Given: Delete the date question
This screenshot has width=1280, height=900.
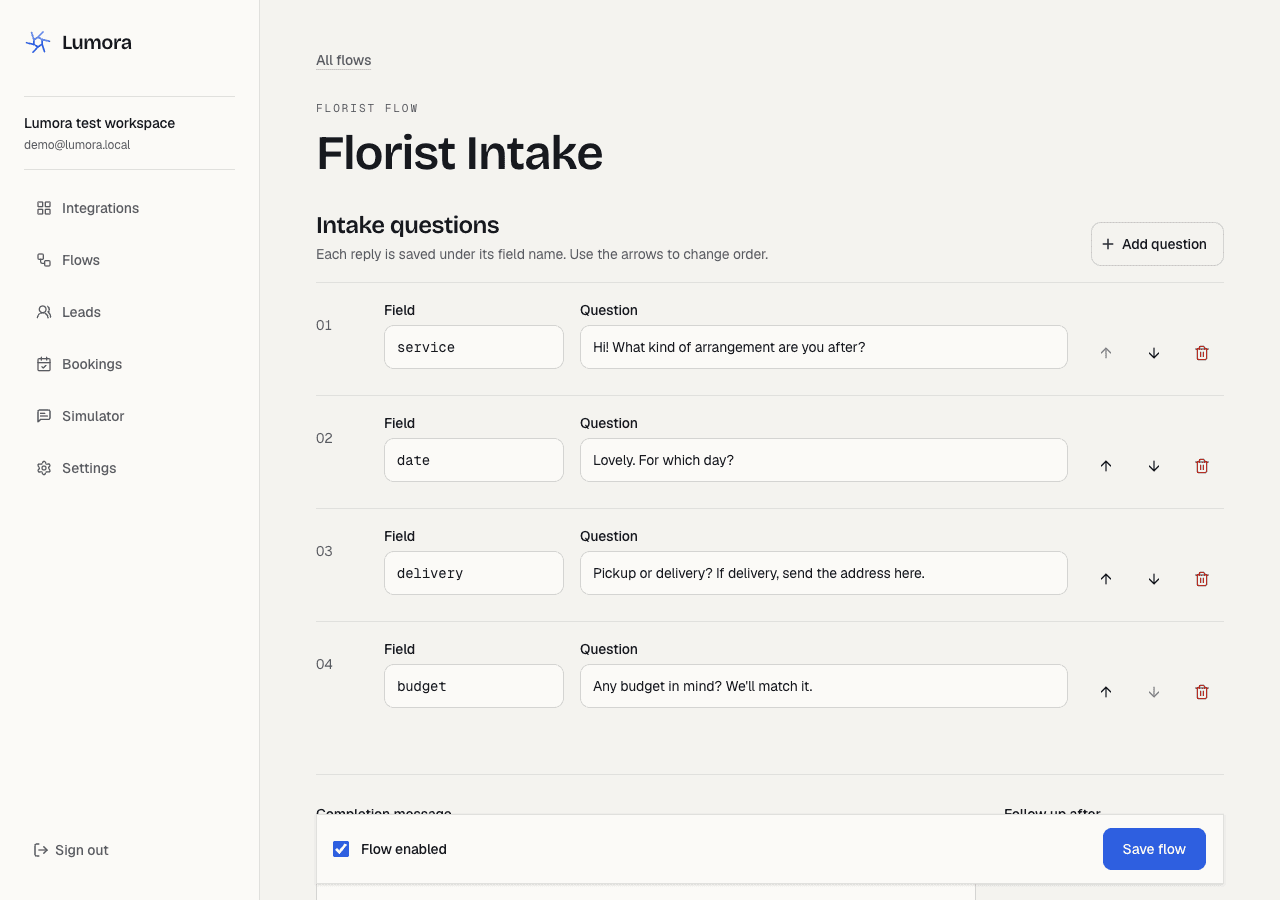Looking at the screenshot, I should pyautogui.click(x=1202, y=466).
